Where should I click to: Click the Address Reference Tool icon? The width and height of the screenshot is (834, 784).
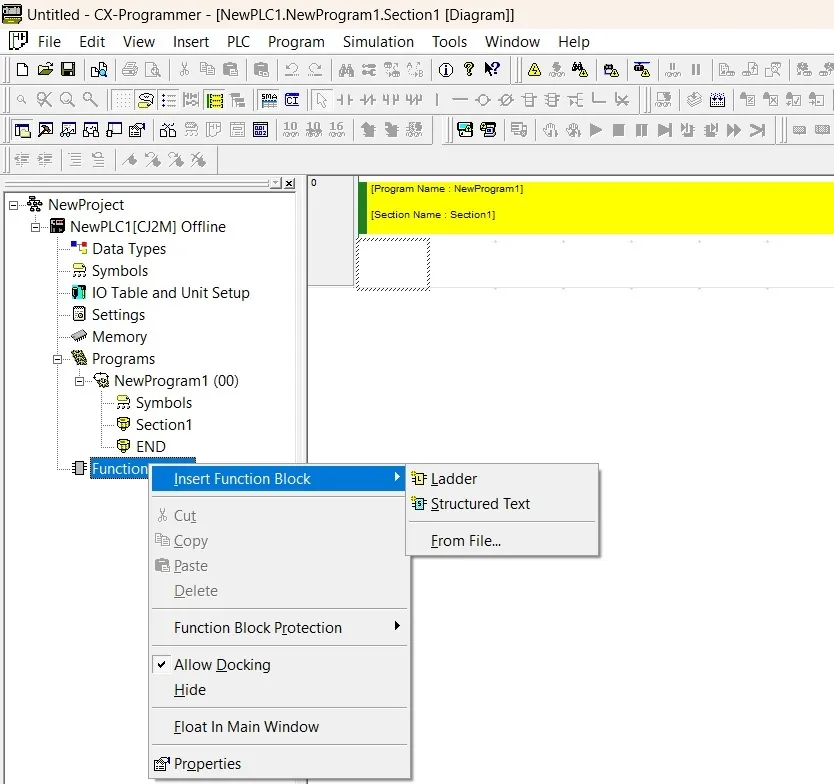pyautogui.click(x=91, y=130)
